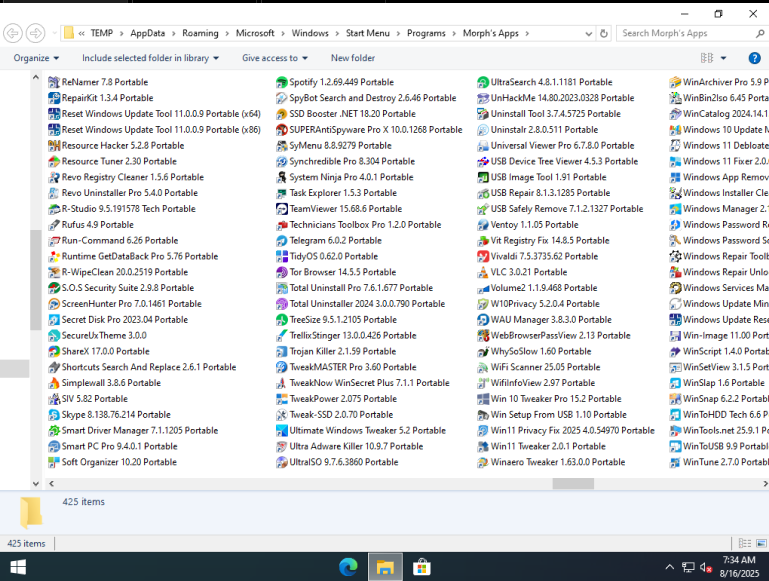Image resolution: width=769 pixels, height=581 pixels.
Task: Click the WinArchiver Pro 5.9 icon
Action: (x=675, y=82)
